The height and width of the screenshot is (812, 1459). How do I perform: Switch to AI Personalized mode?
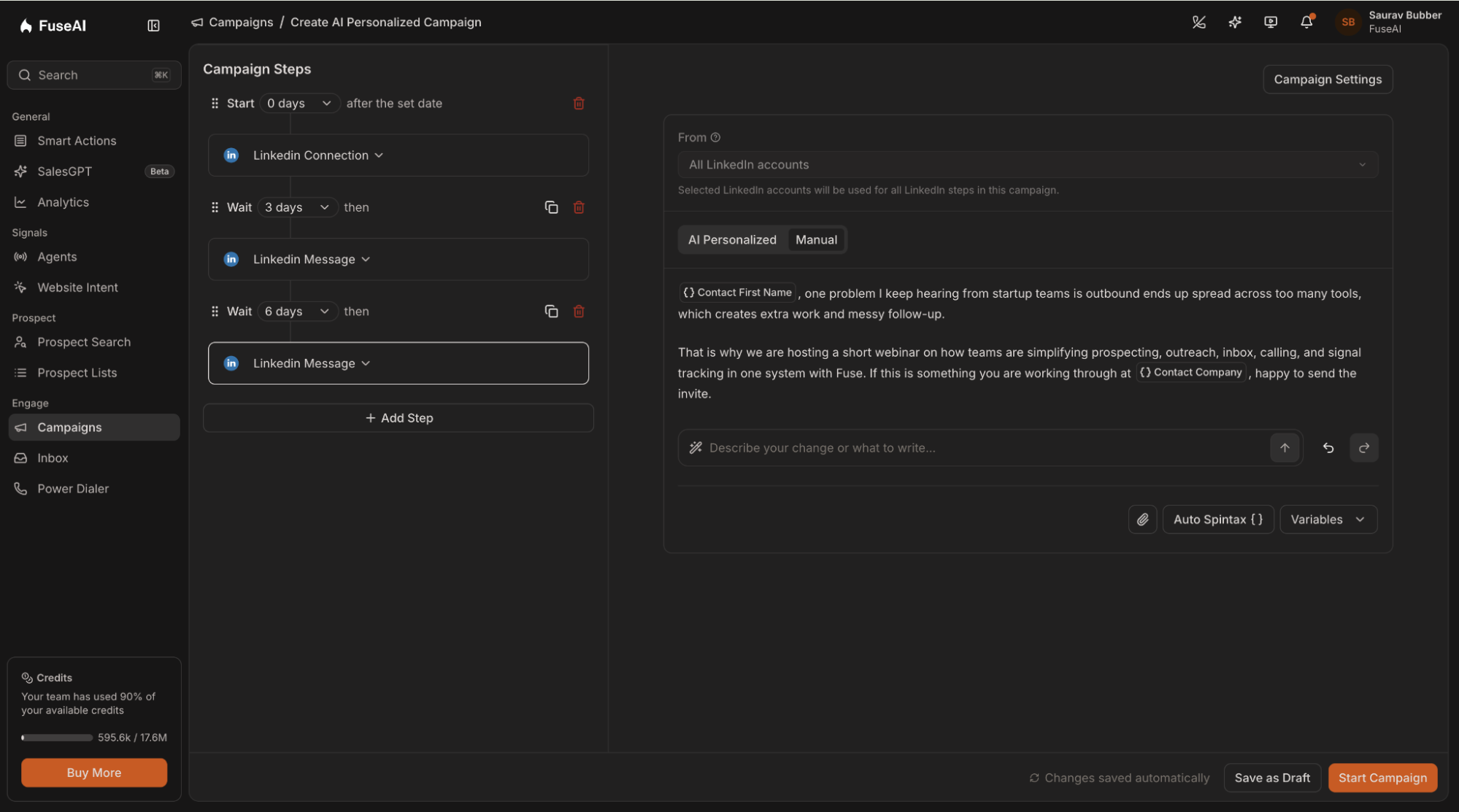tap(732, 240)
